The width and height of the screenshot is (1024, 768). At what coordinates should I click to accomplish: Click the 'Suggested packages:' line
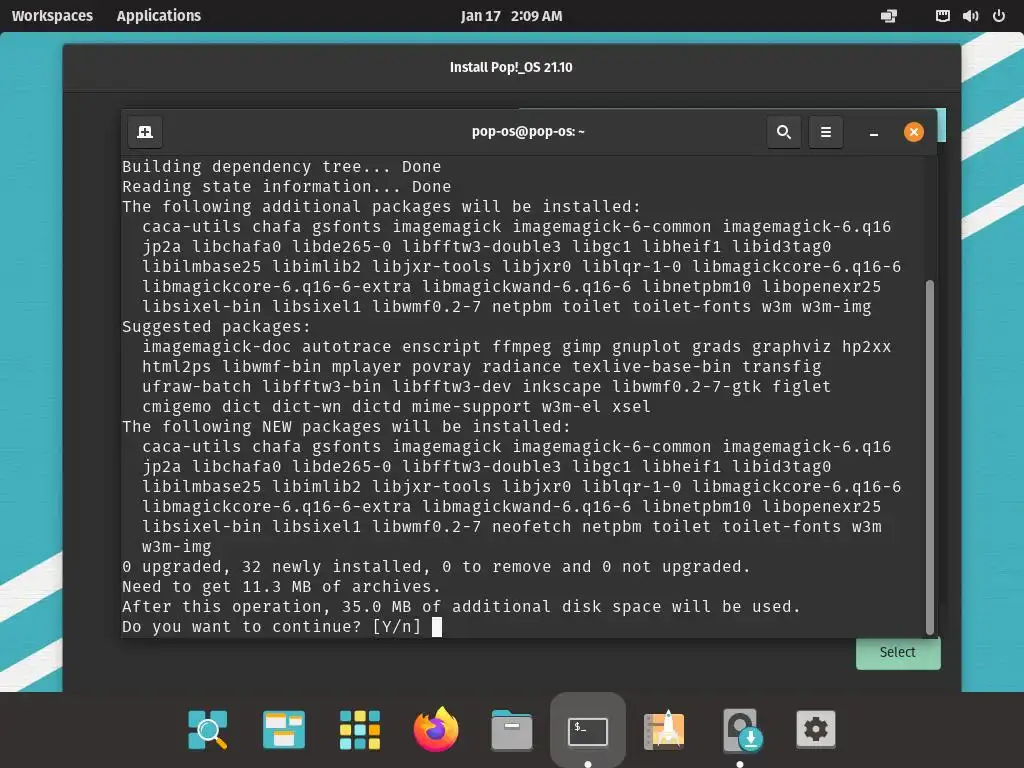216,327
